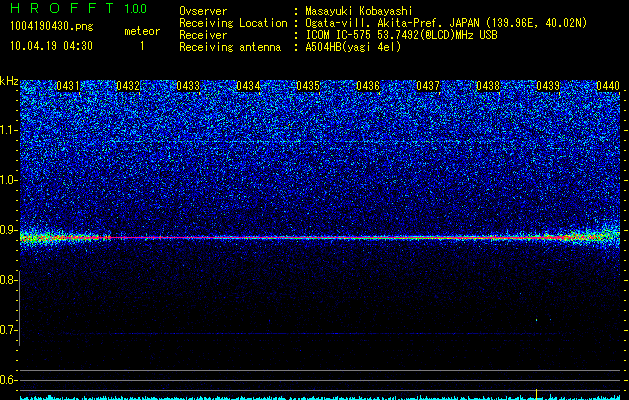Click the 0431 time marker
Screen dimensions: 629x400
click(68, 86)
